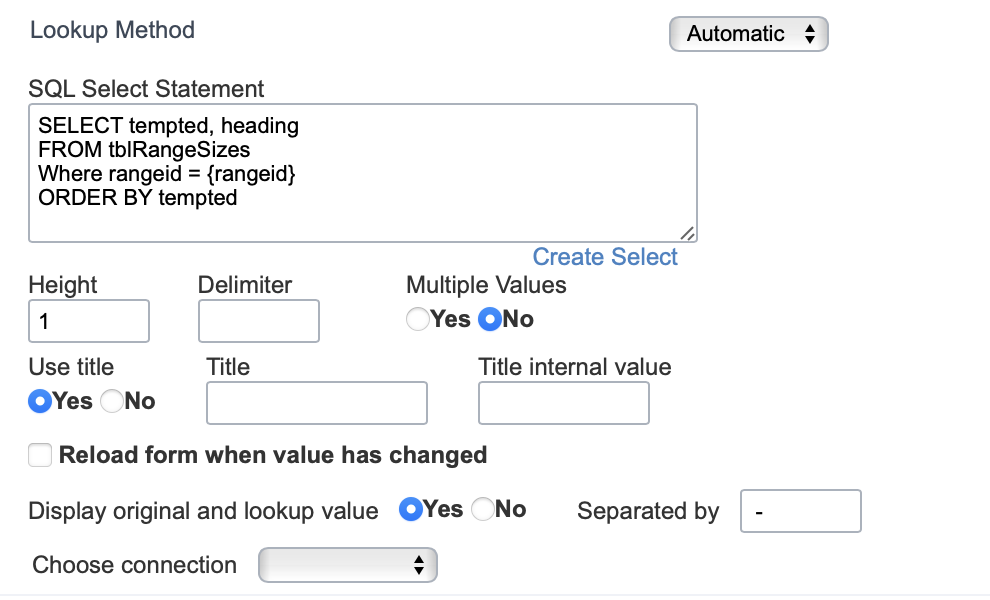
Task: Click the arrows icon on Automatic dropdown
Action: pos(810,34)
